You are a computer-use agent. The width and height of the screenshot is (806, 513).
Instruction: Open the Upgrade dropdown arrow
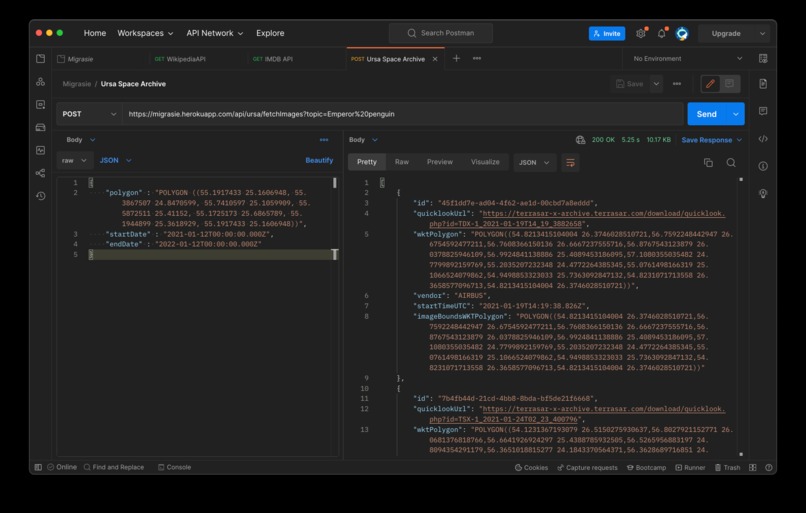[x=762, y=33]
